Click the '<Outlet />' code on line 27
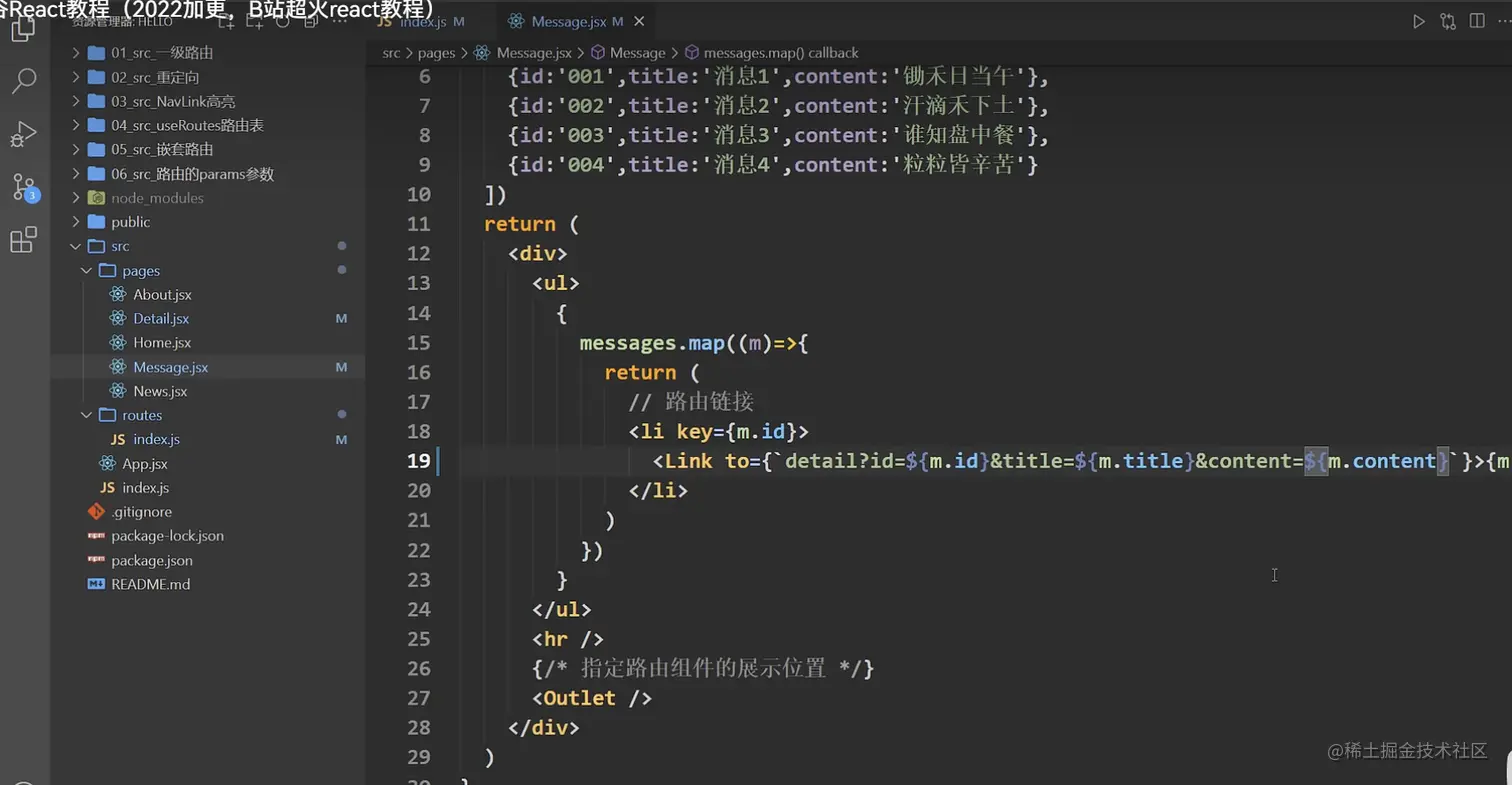Screen dimensions: 1512x785 click(x=592, y=698)
